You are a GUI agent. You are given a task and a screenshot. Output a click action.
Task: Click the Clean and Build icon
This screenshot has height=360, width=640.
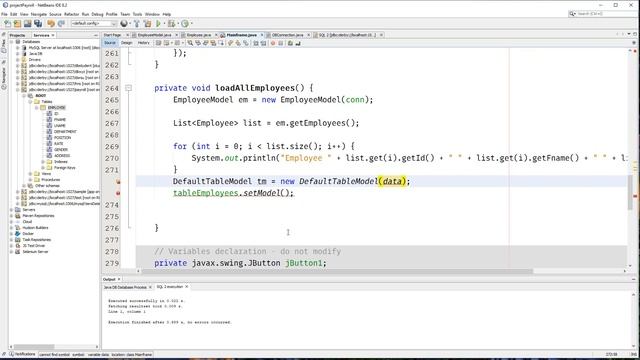147,24
